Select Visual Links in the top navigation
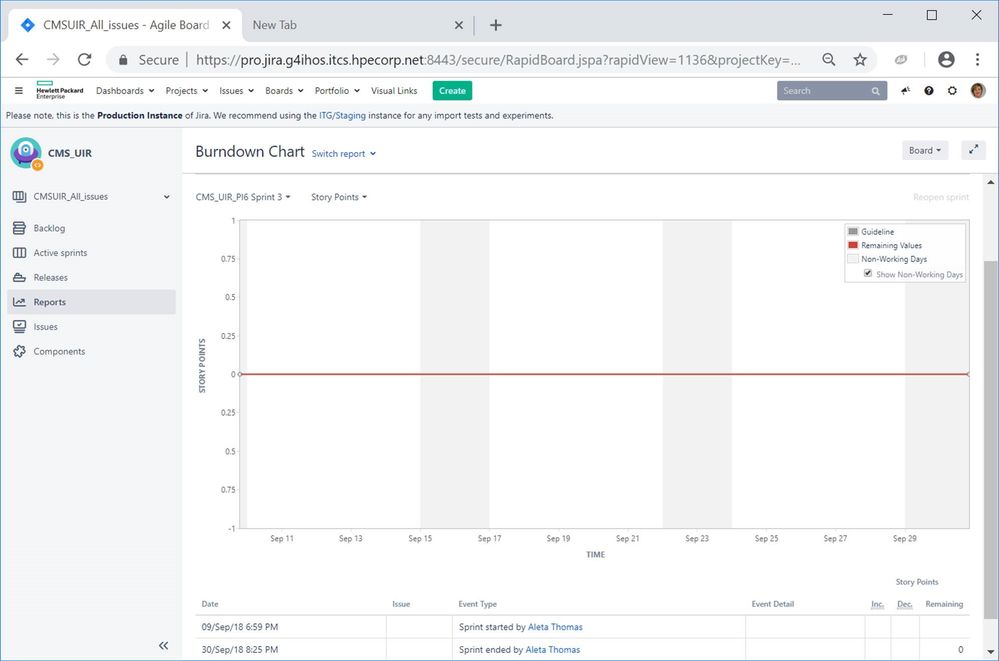 [x=394, y=91]
